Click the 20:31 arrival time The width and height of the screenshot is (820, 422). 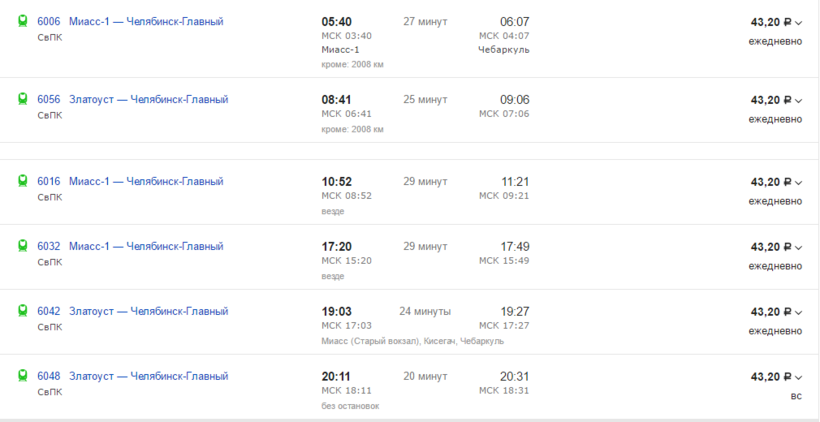tap(514, 376)
